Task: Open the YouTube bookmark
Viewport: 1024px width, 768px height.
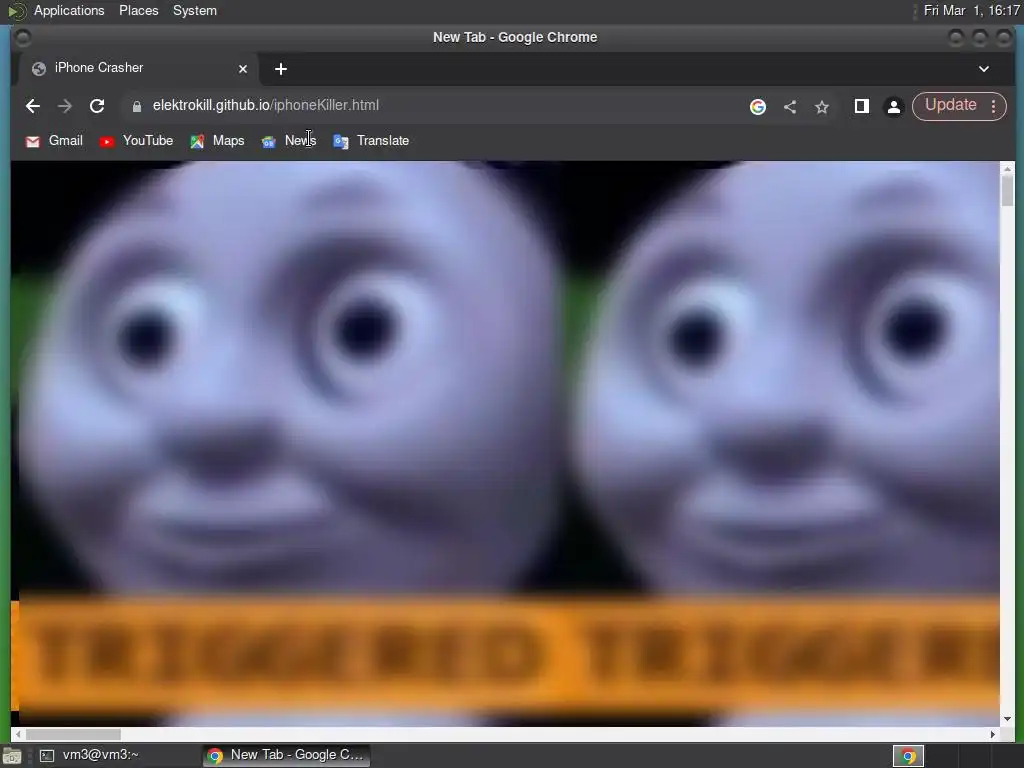Action: [x=136, y=141]
